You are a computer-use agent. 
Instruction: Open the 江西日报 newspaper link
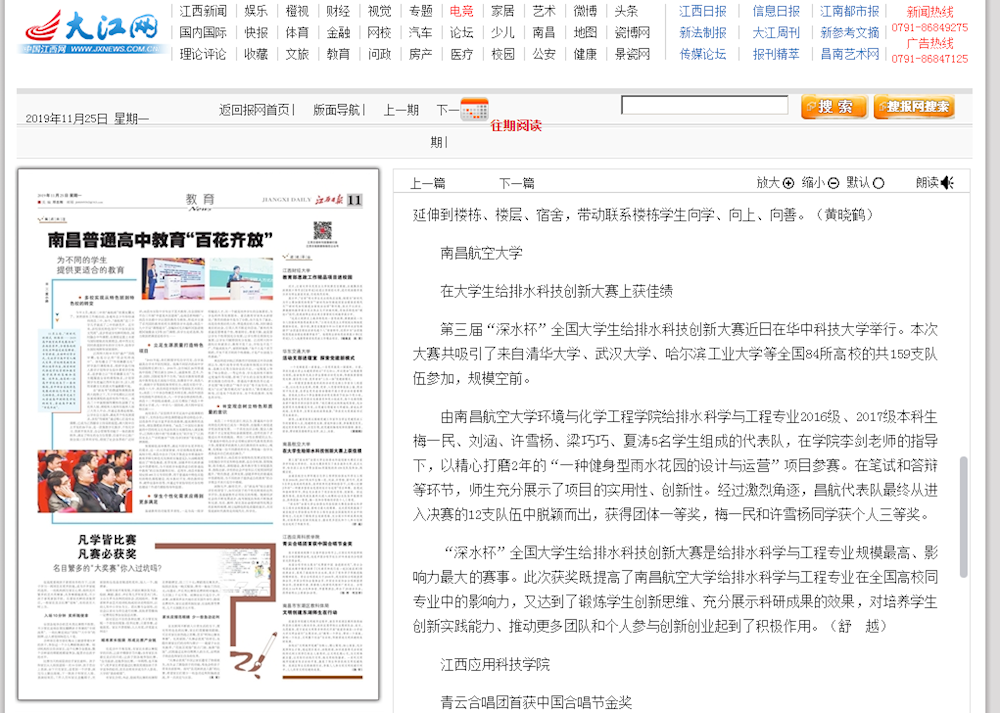(703, 11)
